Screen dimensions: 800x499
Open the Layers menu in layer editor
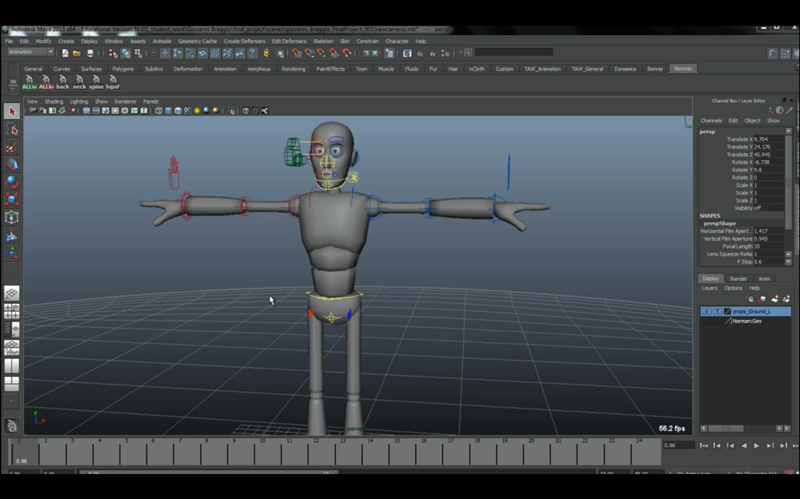click(x=709, y=288)
